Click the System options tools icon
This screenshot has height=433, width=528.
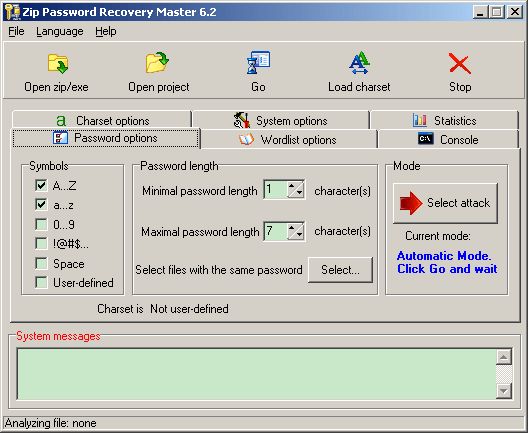(242, 120)
